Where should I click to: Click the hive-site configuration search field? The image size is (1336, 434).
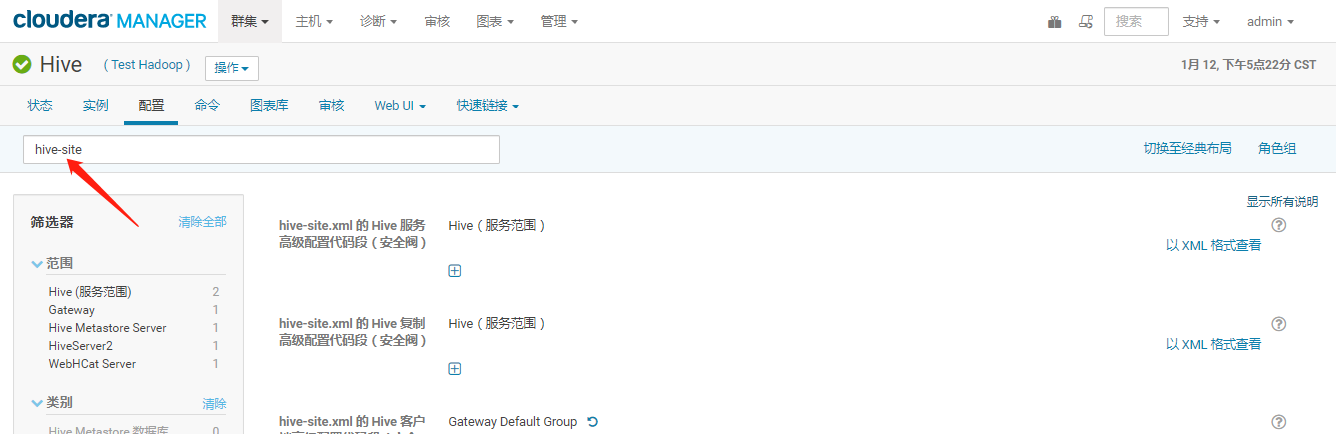tap(261, 150)
